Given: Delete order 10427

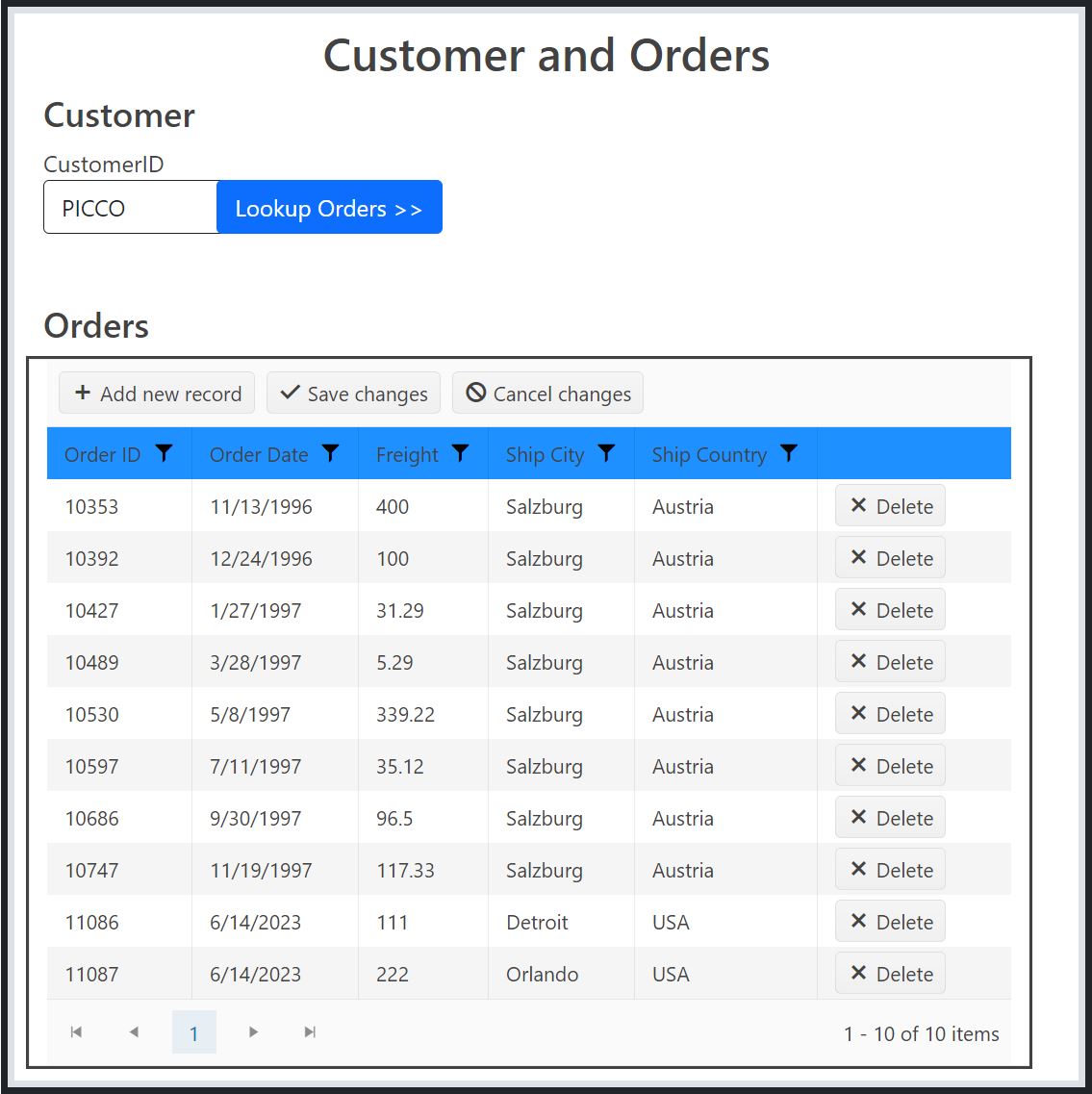Looking at the screenshot, I should 890,610.
